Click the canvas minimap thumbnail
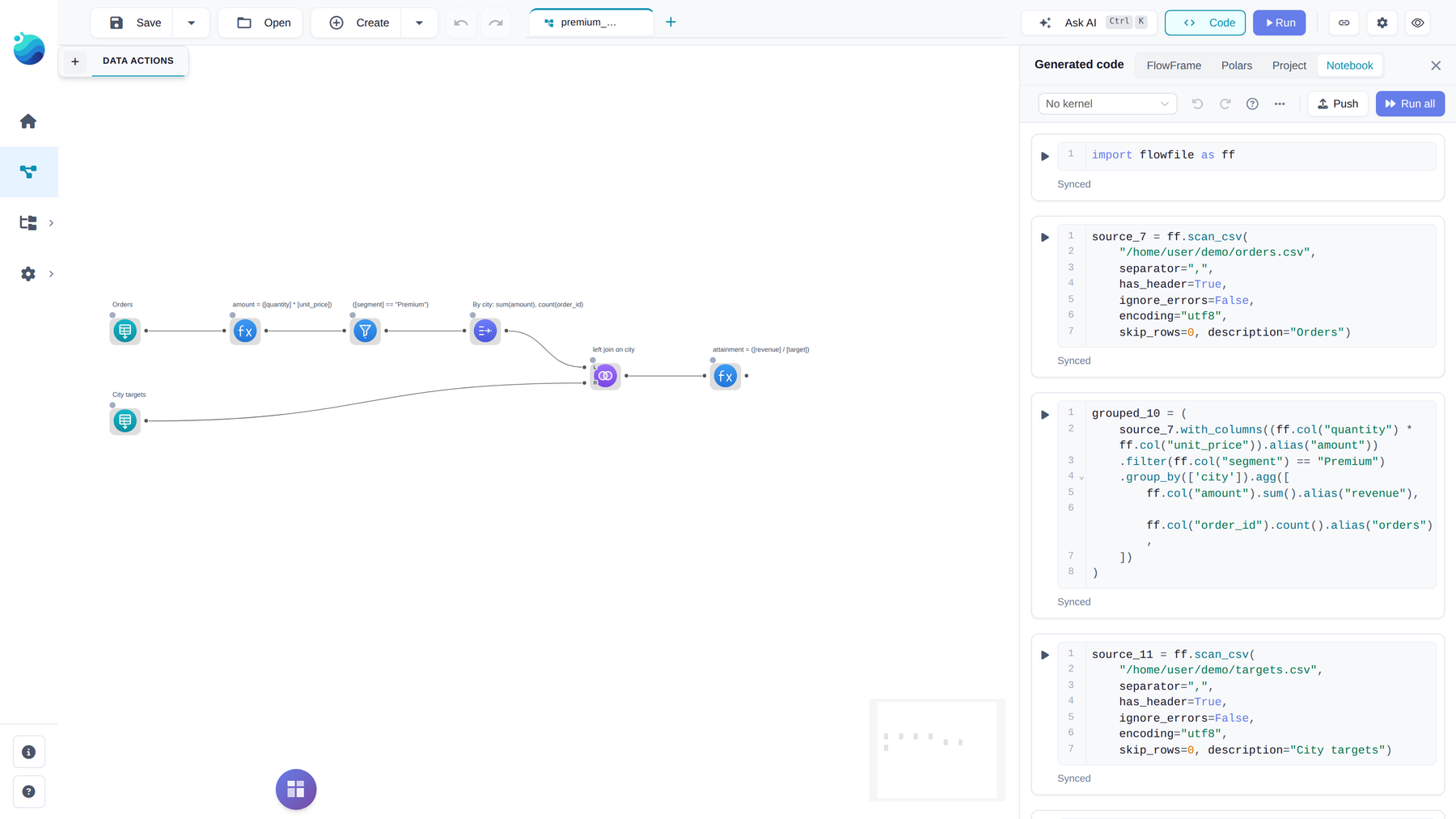The width and height of the screenshot is (1456, 819). coord(938,749)
